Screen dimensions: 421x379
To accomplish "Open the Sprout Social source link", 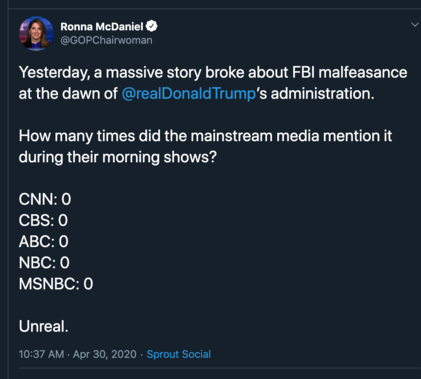I will click(179, 354).
